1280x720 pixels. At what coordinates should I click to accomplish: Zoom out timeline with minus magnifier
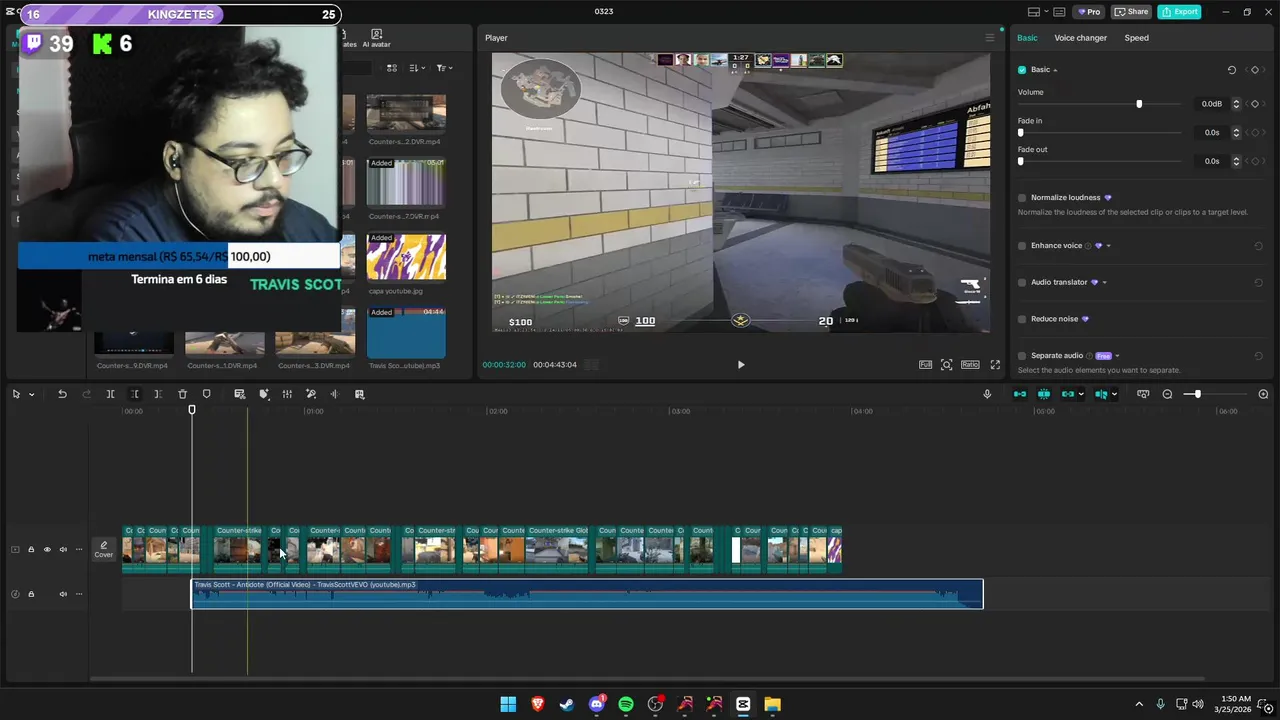(x=1167, y=394)
